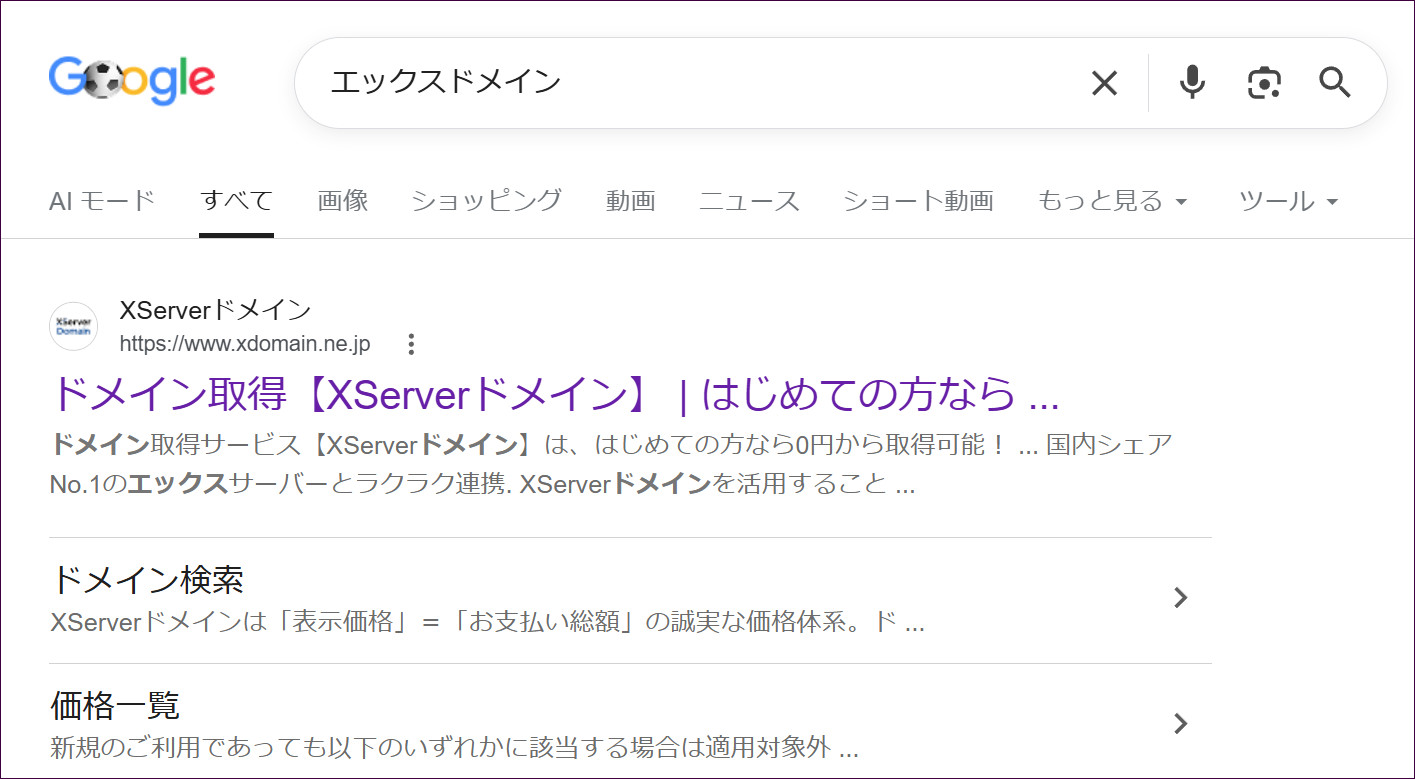Clear the search box with X icon
Screen dimensions: 1415x779
coord(1104,83)
